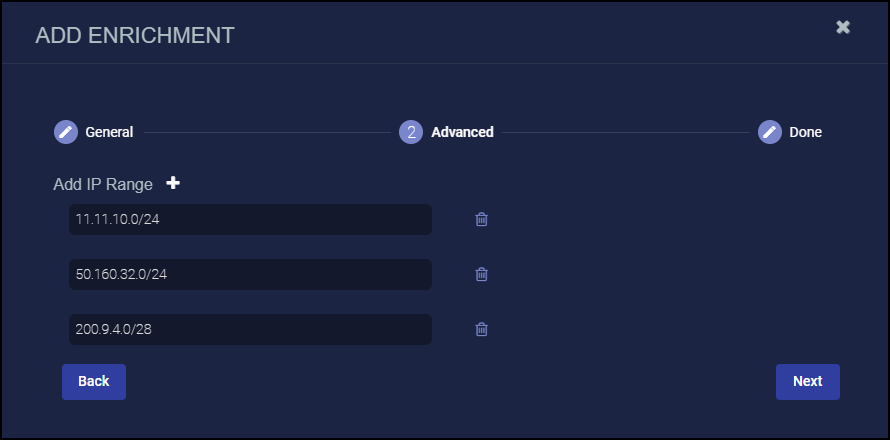Select the Advanced step label
Image resolution: width=890 pixels, height=440 pixels.
pos(462,132)
